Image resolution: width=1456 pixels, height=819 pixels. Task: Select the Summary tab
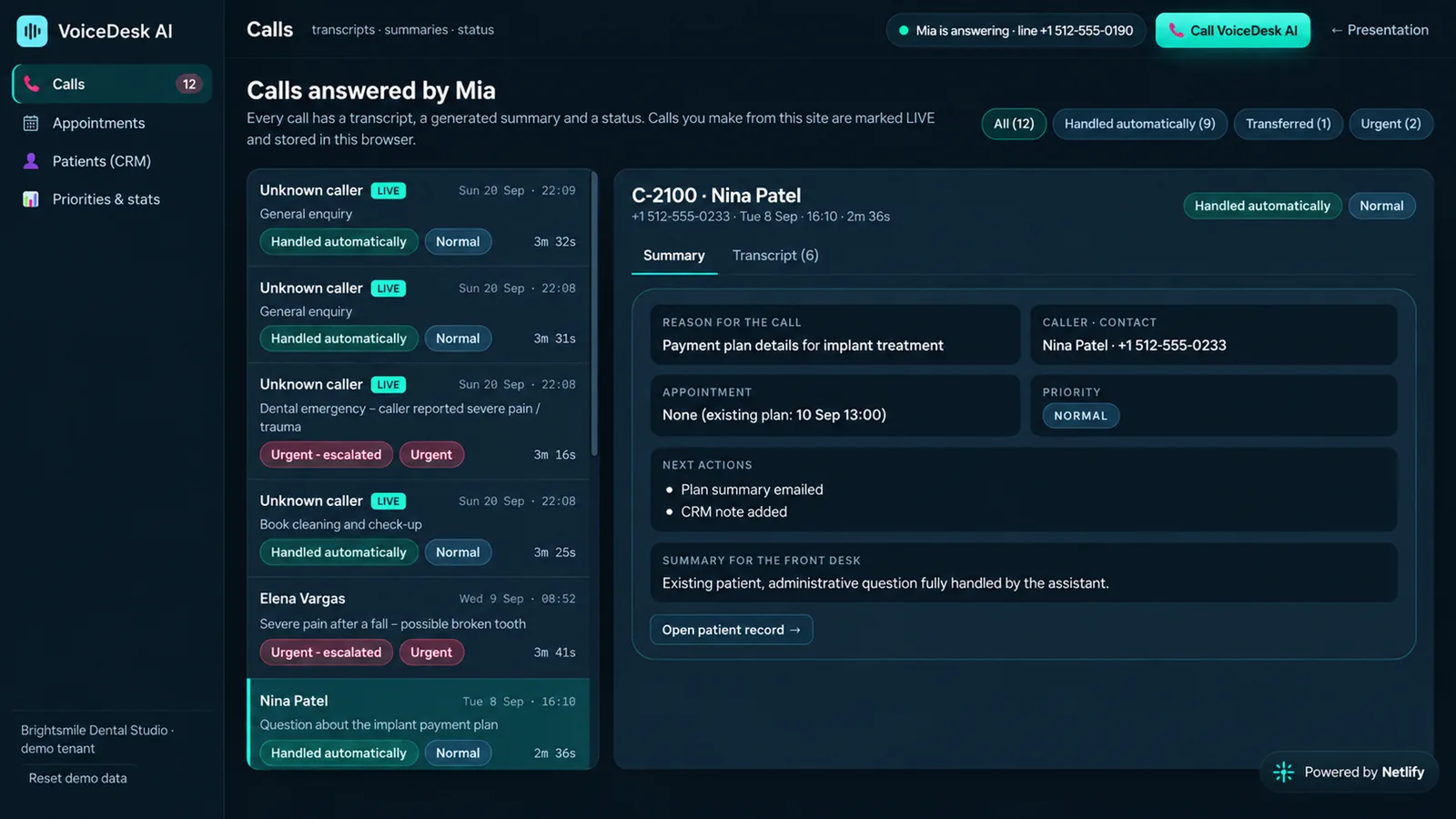(x=674, y=256)
